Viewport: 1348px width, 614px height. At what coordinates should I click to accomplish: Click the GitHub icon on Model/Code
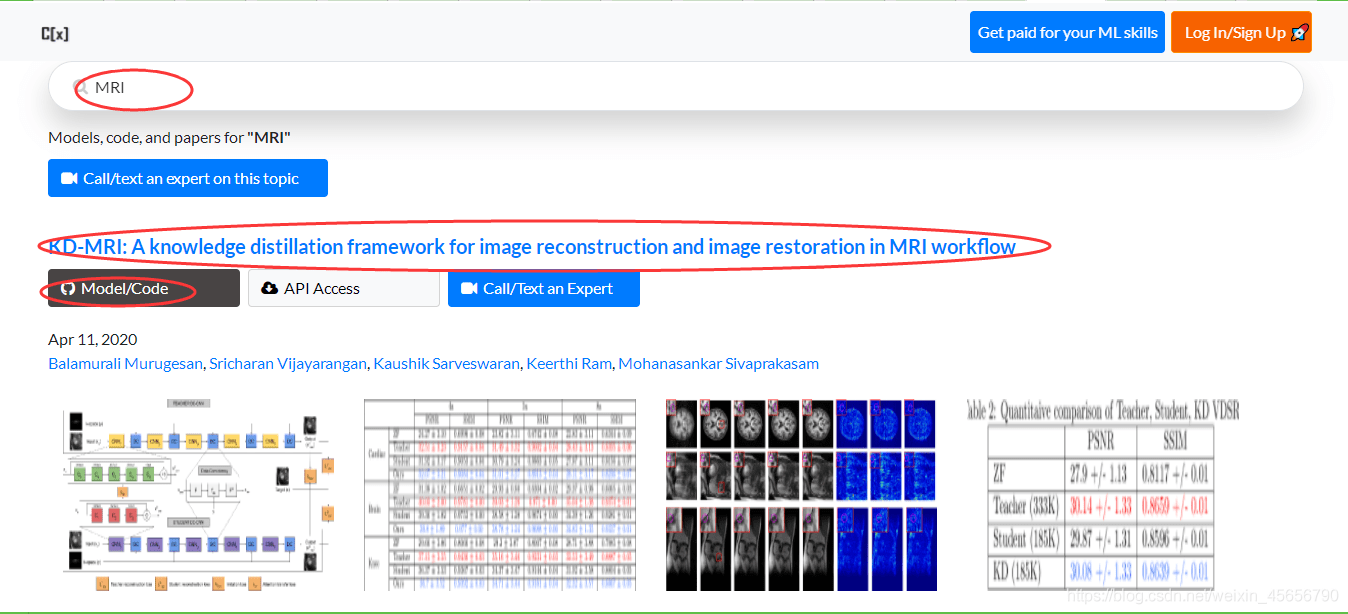click(68, 288)
